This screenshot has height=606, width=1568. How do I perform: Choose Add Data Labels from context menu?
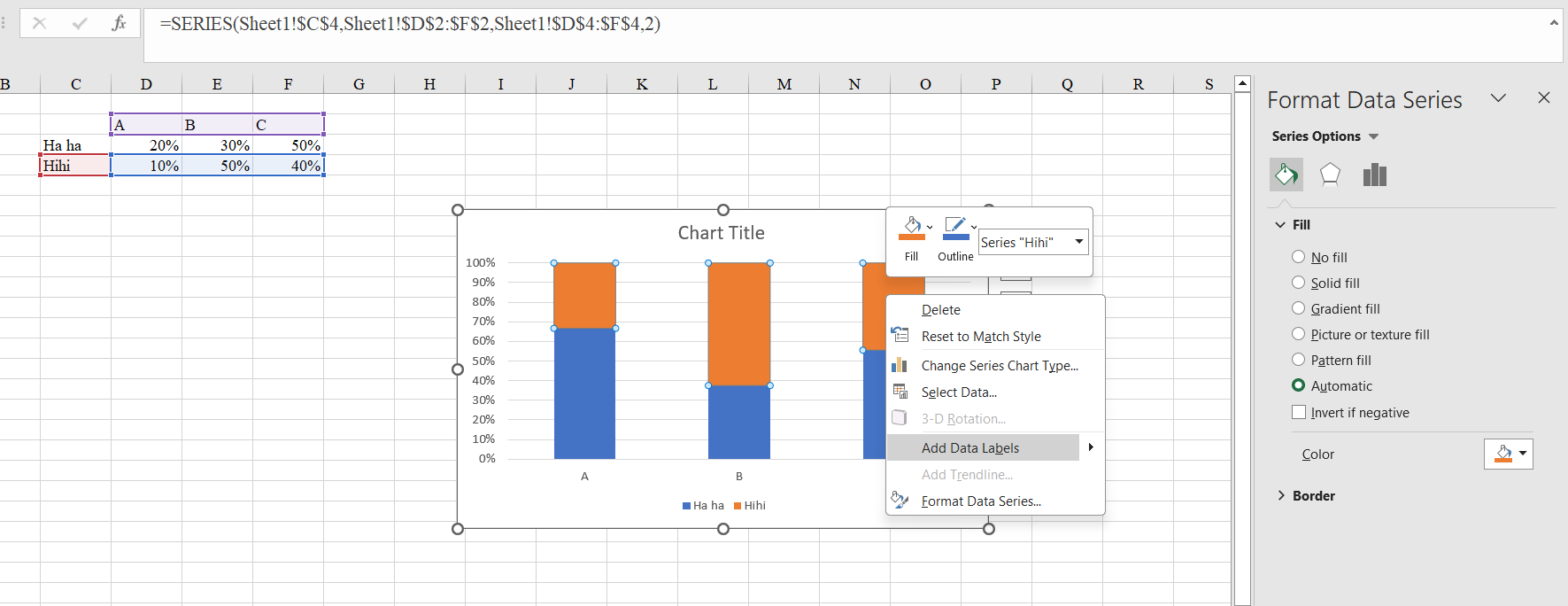tap(970, 448)
